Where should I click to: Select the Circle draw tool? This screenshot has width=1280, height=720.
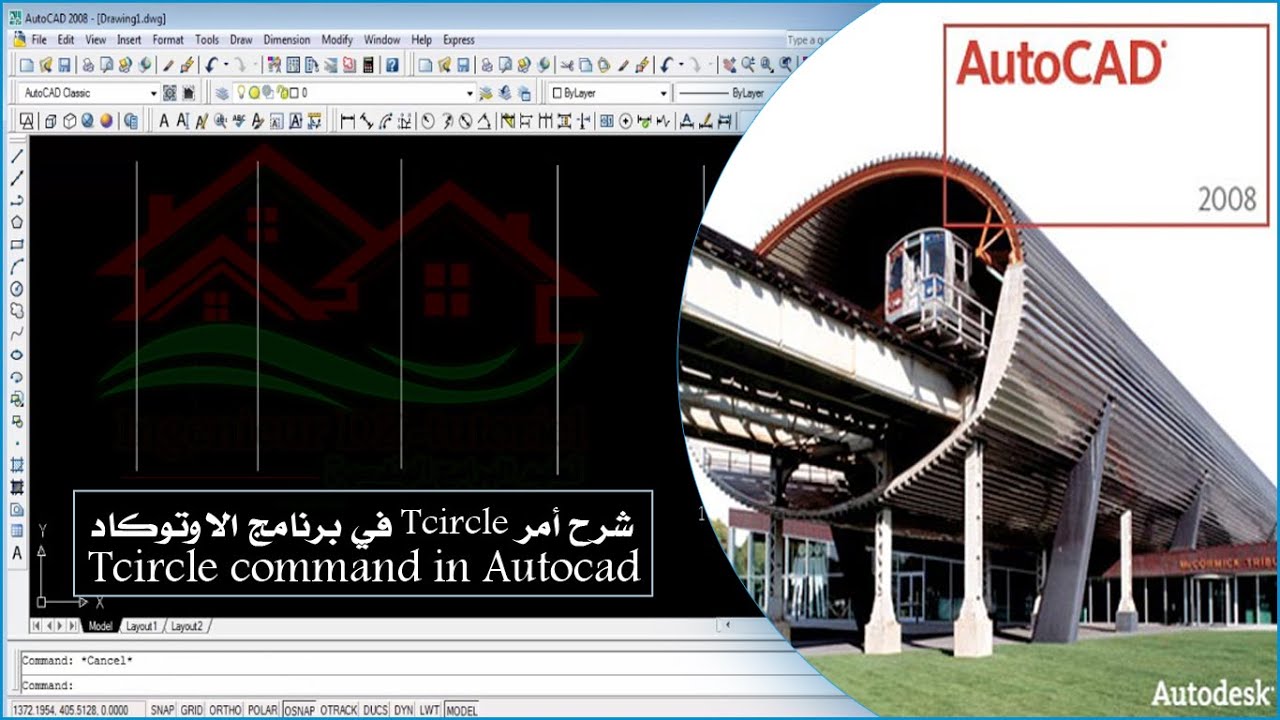tap(17, 288)
